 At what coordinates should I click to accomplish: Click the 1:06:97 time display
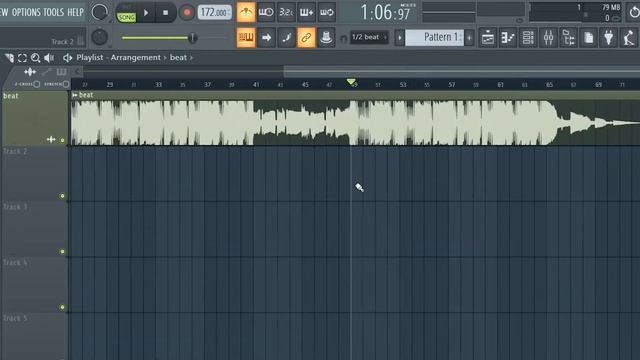click(385, 13)
